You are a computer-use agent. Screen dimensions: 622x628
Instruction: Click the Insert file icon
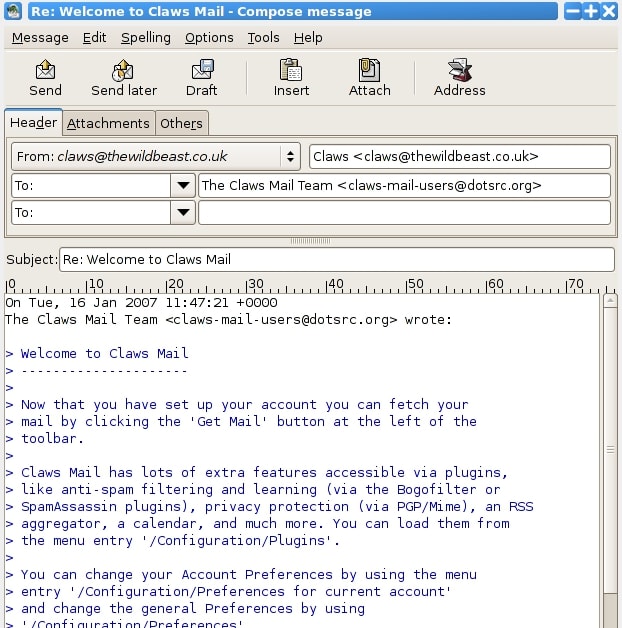click(291, 70)
